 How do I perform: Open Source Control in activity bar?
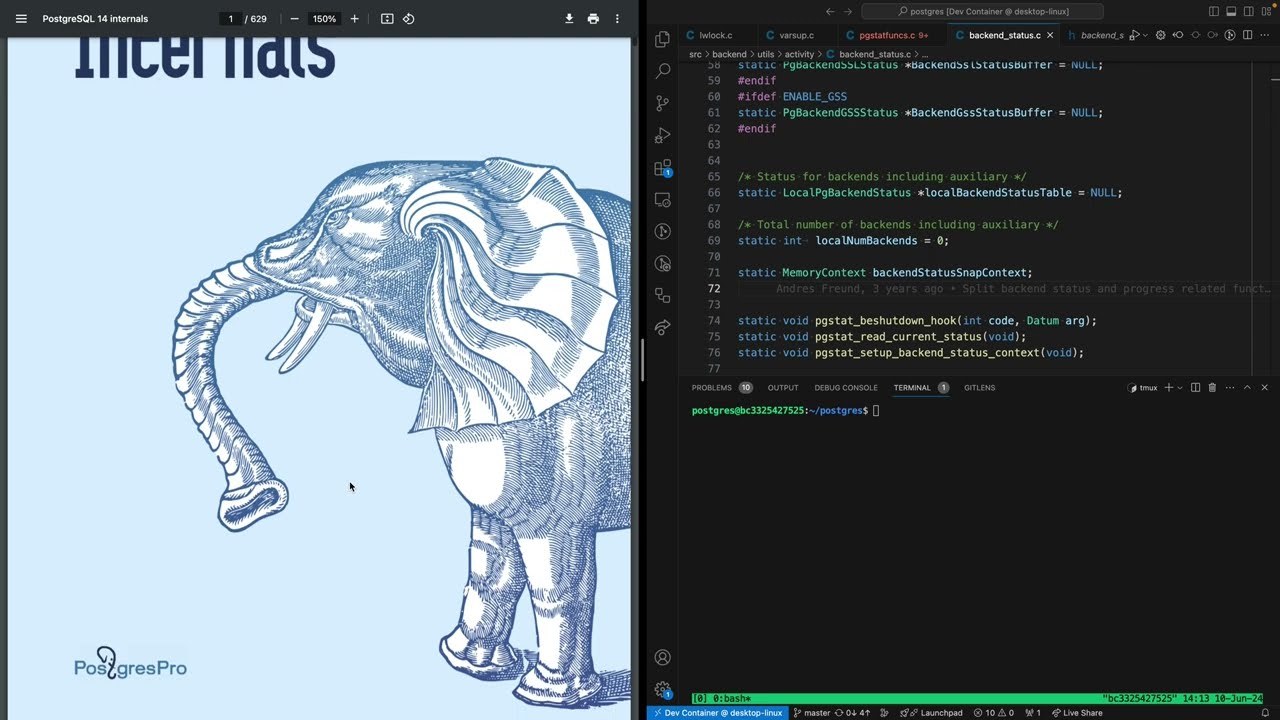point(662,103)
